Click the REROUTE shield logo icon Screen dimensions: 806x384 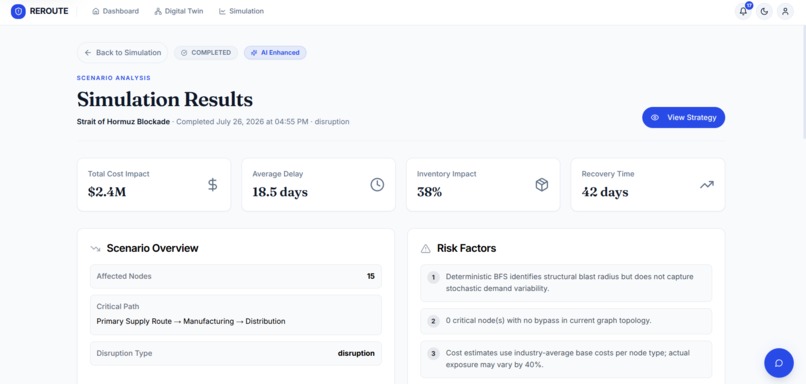pyautogui.click(x=18, y=11)
